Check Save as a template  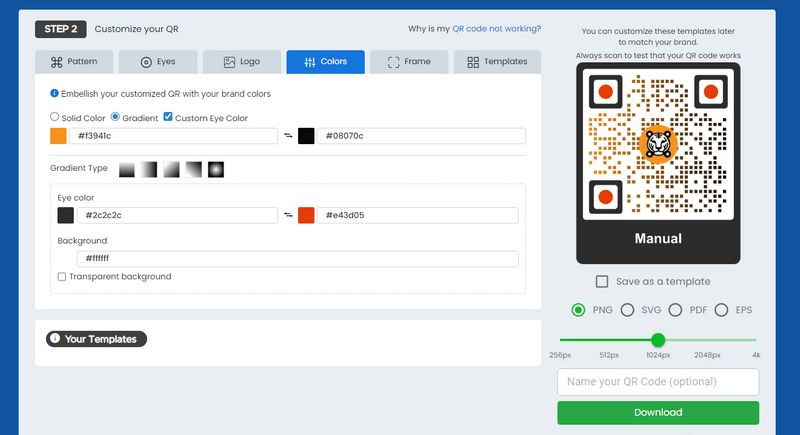pyautogui.click(x=602, y=282)
